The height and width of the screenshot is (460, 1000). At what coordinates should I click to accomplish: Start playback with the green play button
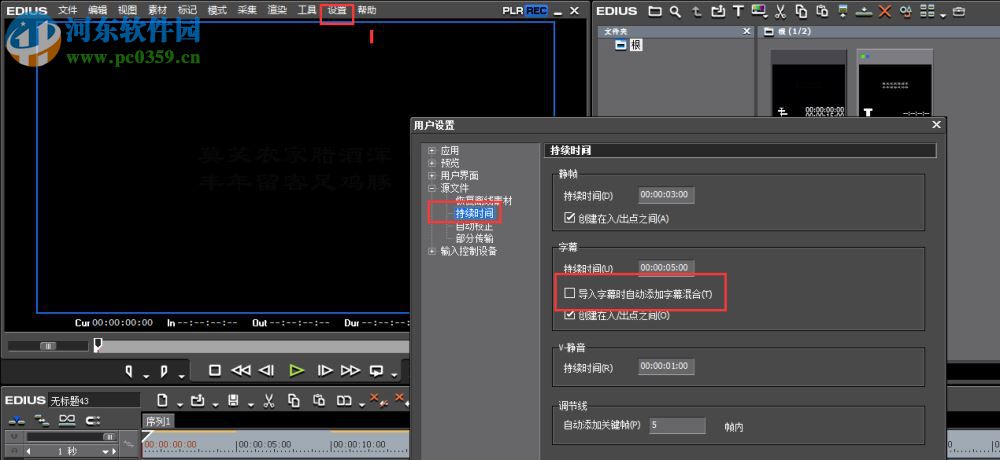(x=296, y=371)
